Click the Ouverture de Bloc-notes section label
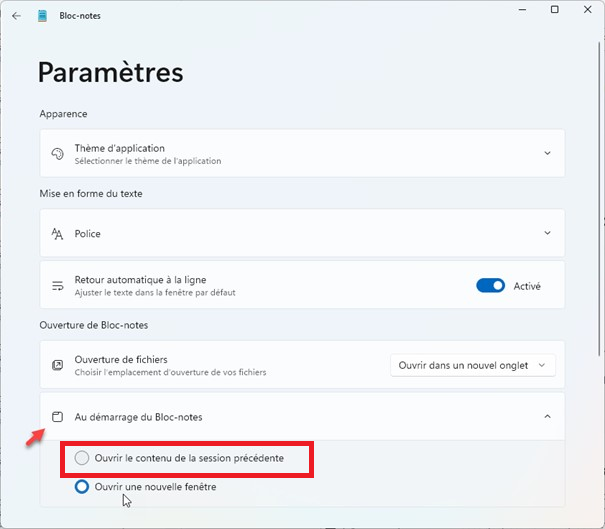The width and height of the screenshot is (605, 529). [x=94, y=325]
